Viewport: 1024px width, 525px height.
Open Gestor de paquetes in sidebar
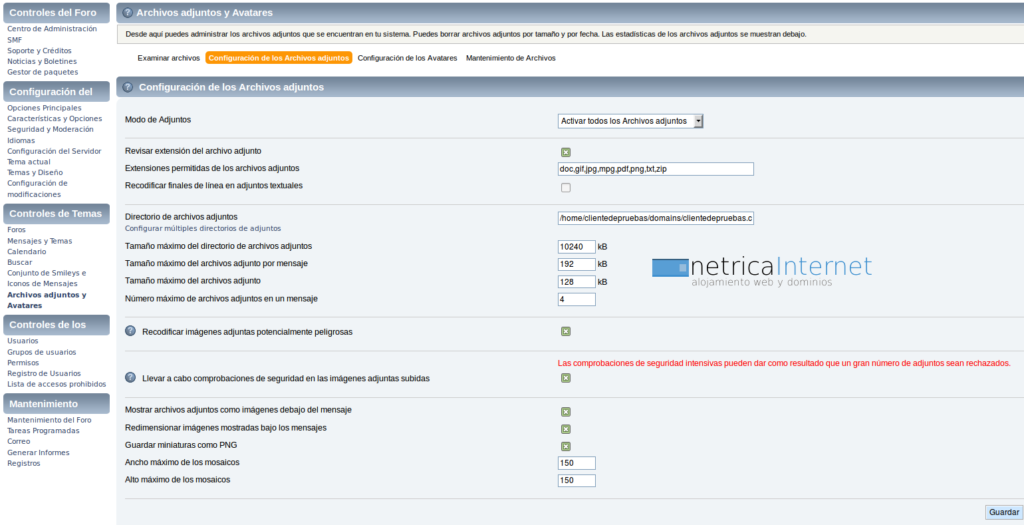(43, 72)
